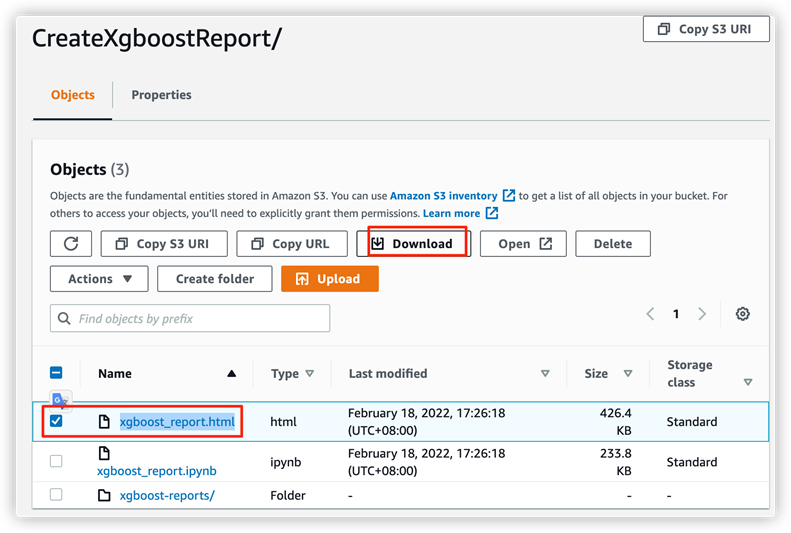791x533 pixels.
Task: Open the xgboost-reports/ folder link
Action: point(167,495)
